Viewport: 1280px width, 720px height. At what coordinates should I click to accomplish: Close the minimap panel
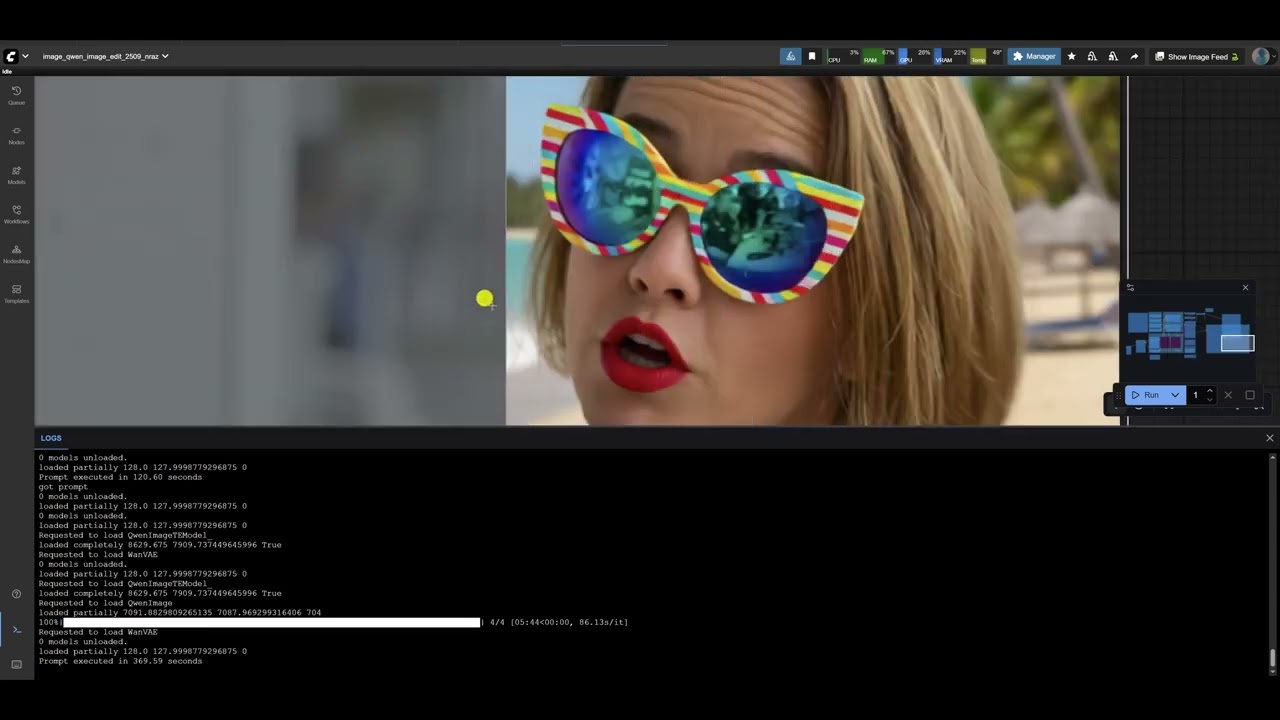pyautogui.click(x=1245, y=287)
